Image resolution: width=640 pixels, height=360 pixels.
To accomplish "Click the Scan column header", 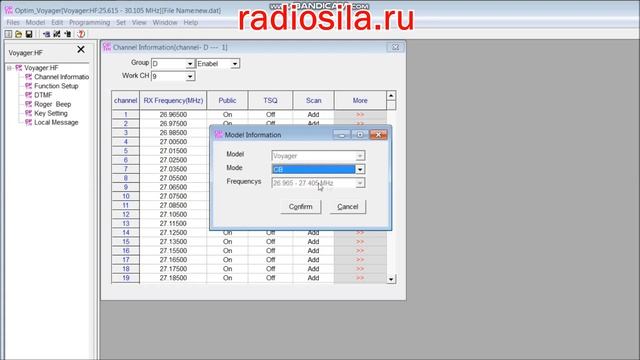I will click(313, 100).
